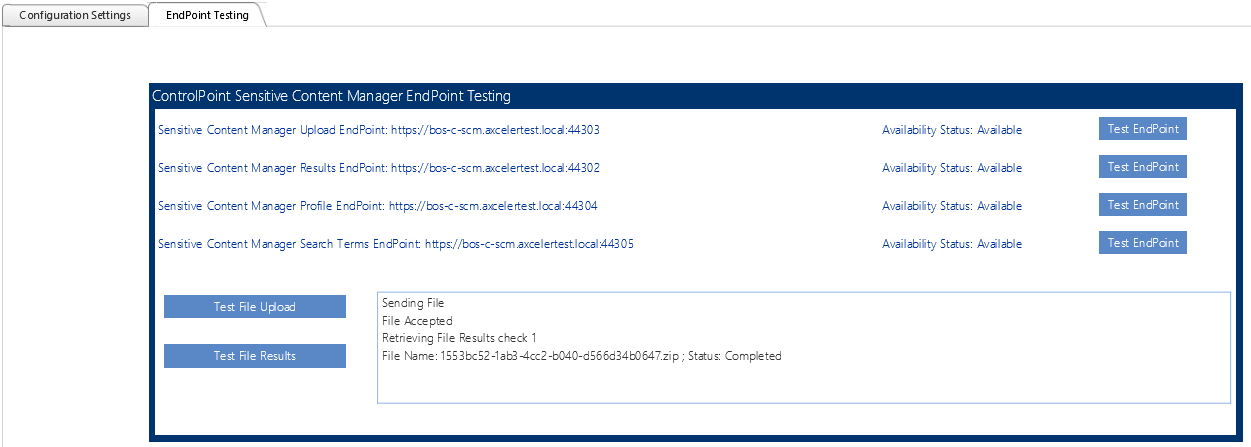Click the zip file name status line

pos(581,356)
